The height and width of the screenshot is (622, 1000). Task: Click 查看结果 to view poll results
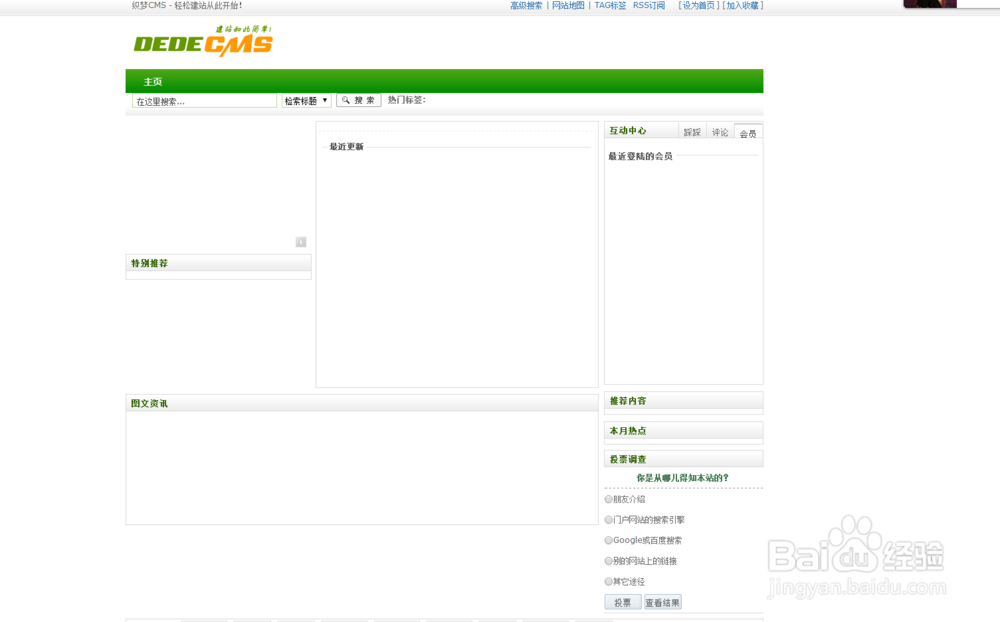662,601
